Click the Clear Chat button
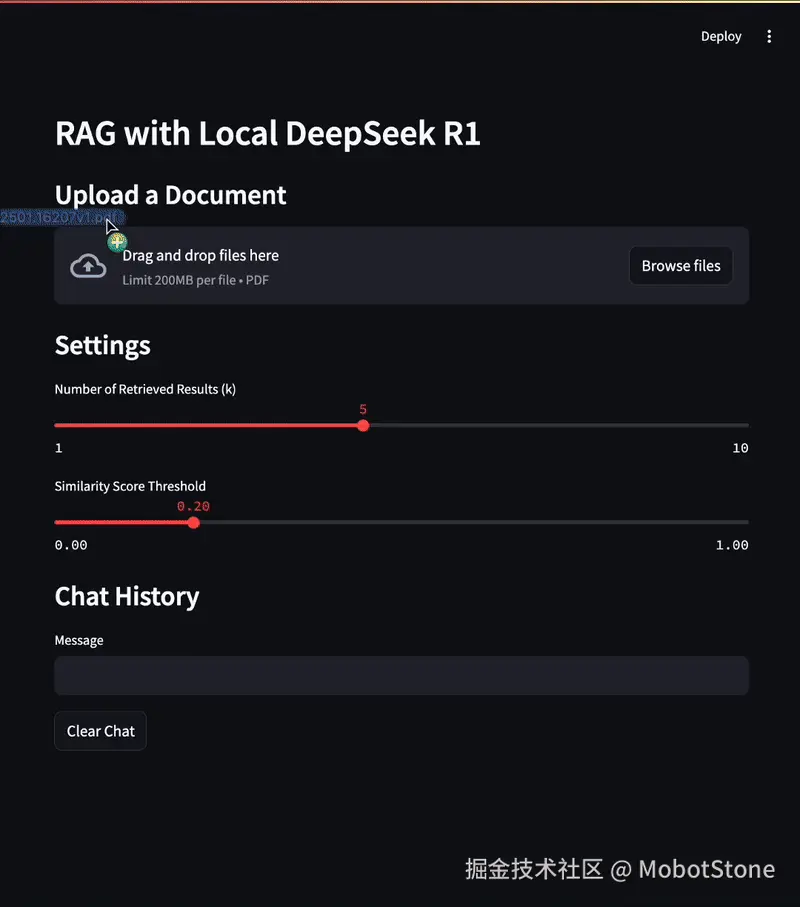 click(x=100, y=731)
